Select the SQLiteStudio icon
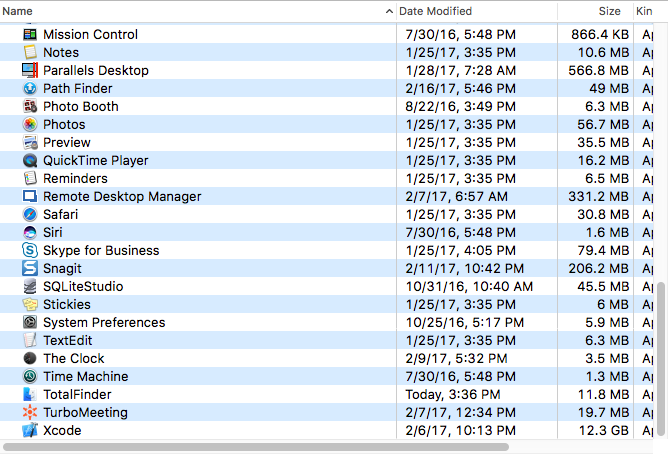This screenshot has width=668, height=454. click(x=30, y=287)
